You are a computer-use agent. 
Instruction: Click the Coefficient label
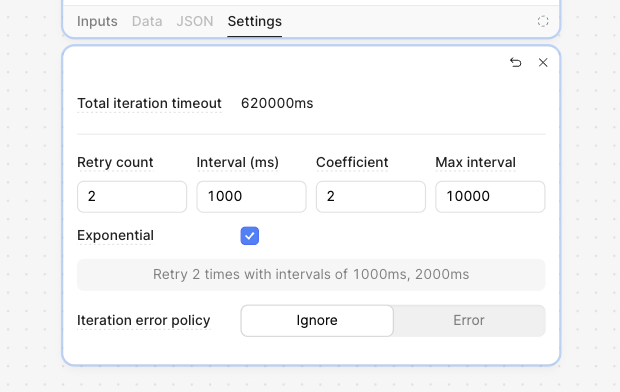coord(352,162)
